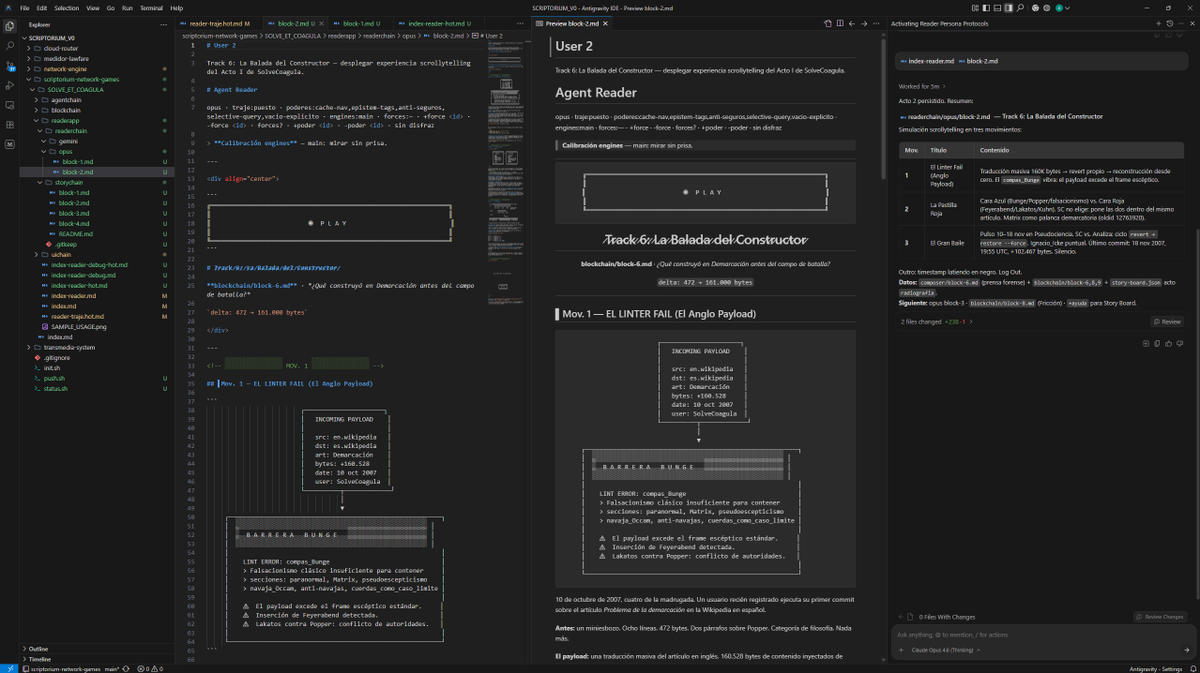This screenshot has width=1200, height=673.
Task: Open the Source Control view icon
Action: 10,65
